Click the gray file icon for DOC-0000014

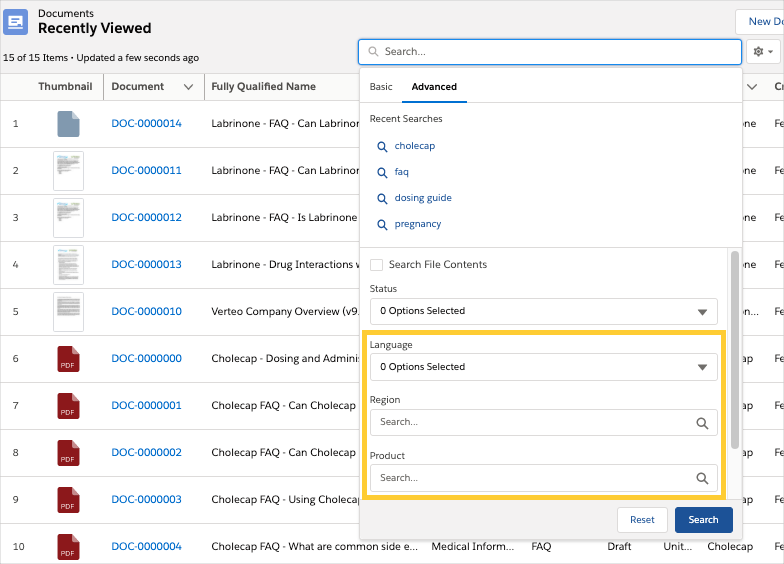(68, 124)
